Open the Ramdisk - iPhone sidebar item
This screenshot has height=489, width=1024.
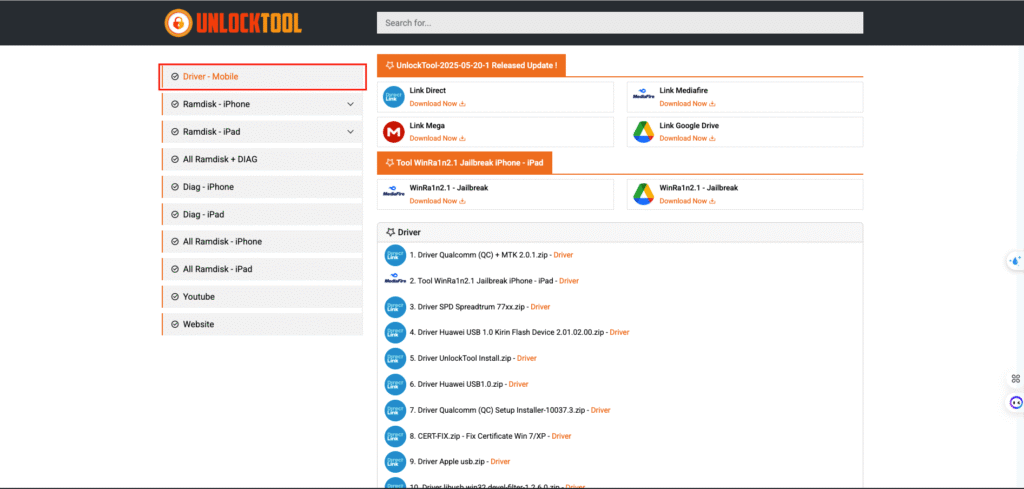click(x=263, y=104)
